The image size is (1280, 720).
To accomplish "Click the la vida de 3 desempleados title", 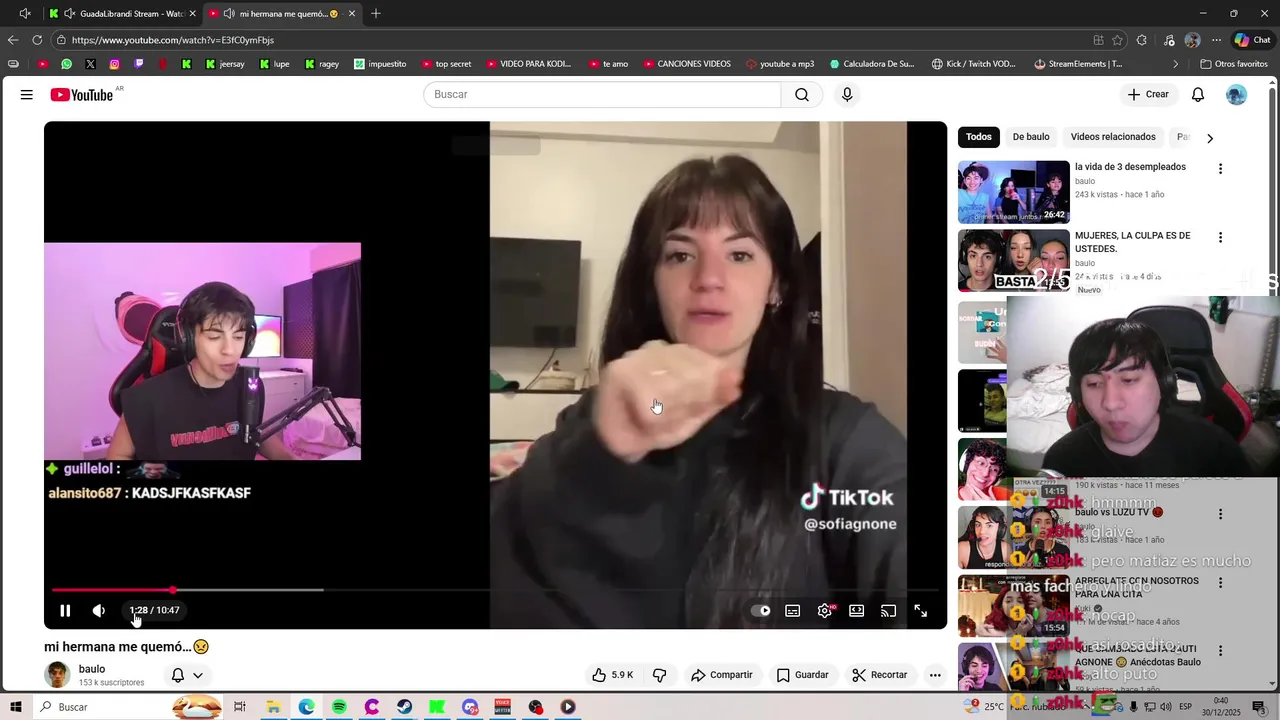I will (x=1130, y=167).
